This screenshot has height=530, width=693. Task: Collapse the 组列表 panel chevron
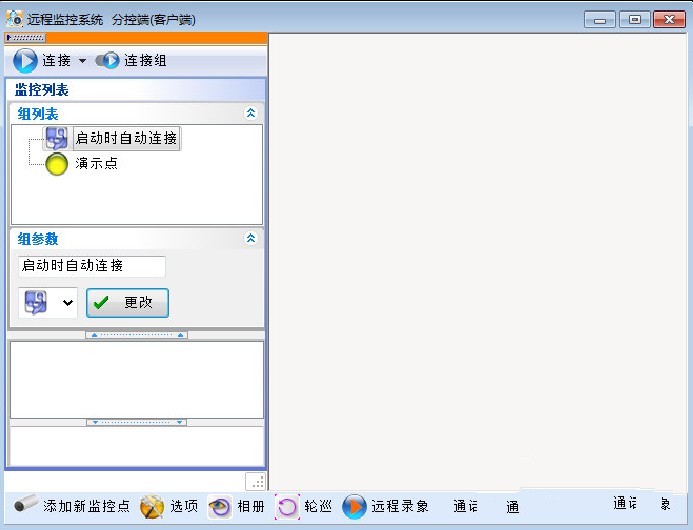(x=251, y=114)
